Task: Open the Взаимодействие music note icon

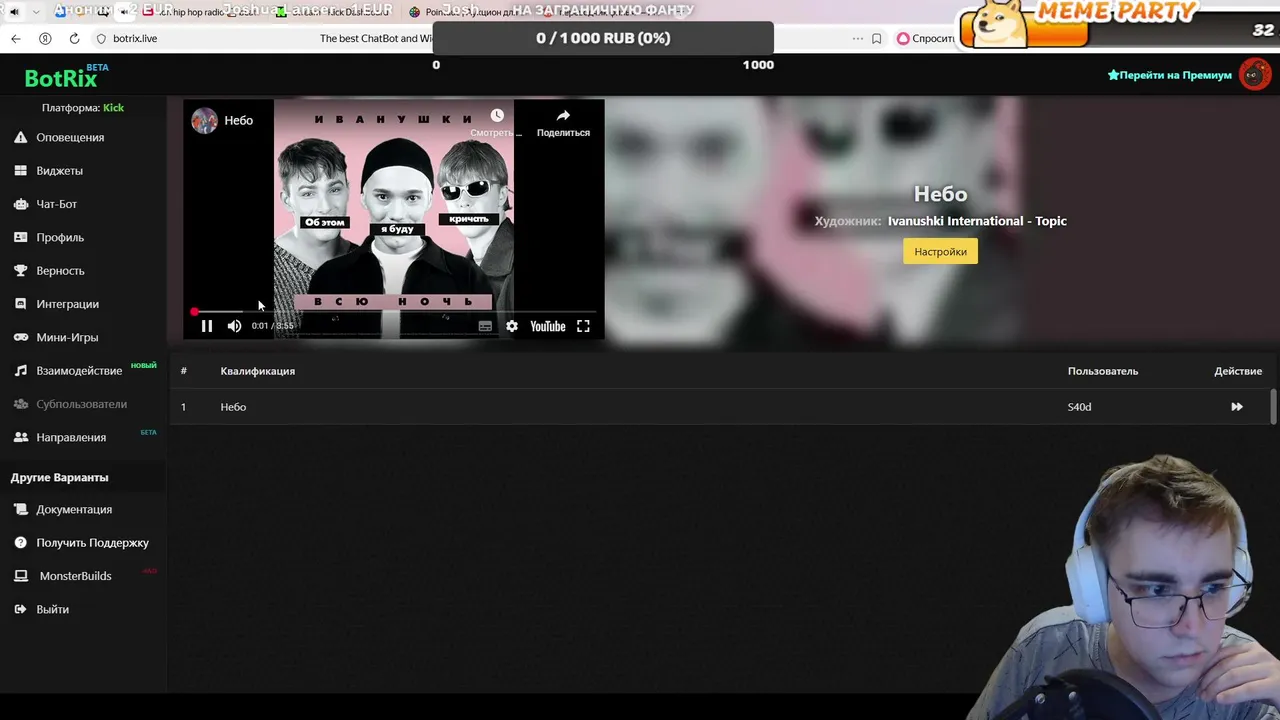Action: [20, 371]
